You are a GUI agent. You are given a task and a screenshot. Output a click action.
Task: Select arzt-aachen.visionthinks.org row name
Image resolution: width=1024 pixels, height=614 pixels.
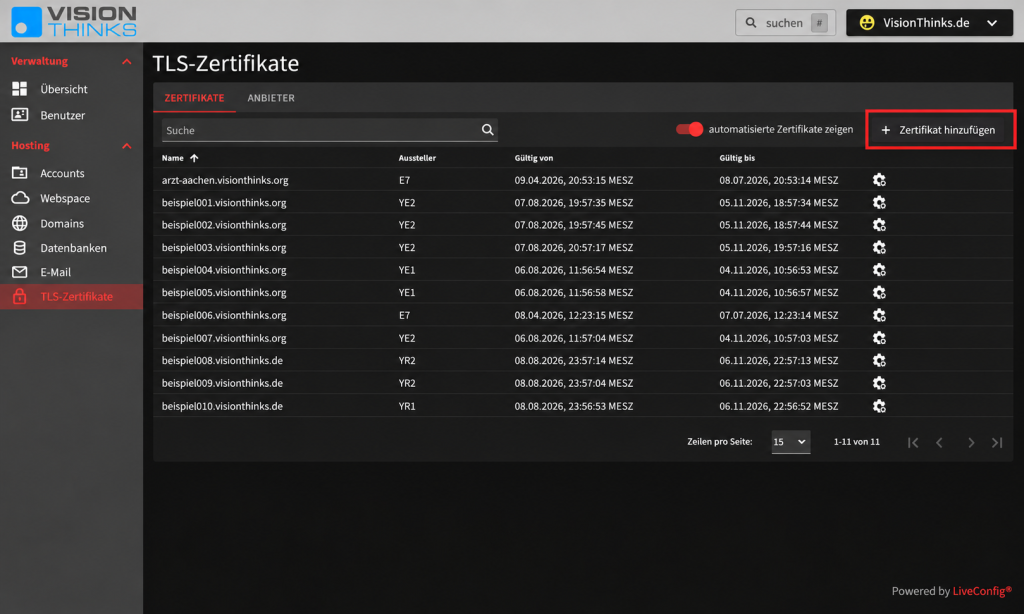[225, 180]
